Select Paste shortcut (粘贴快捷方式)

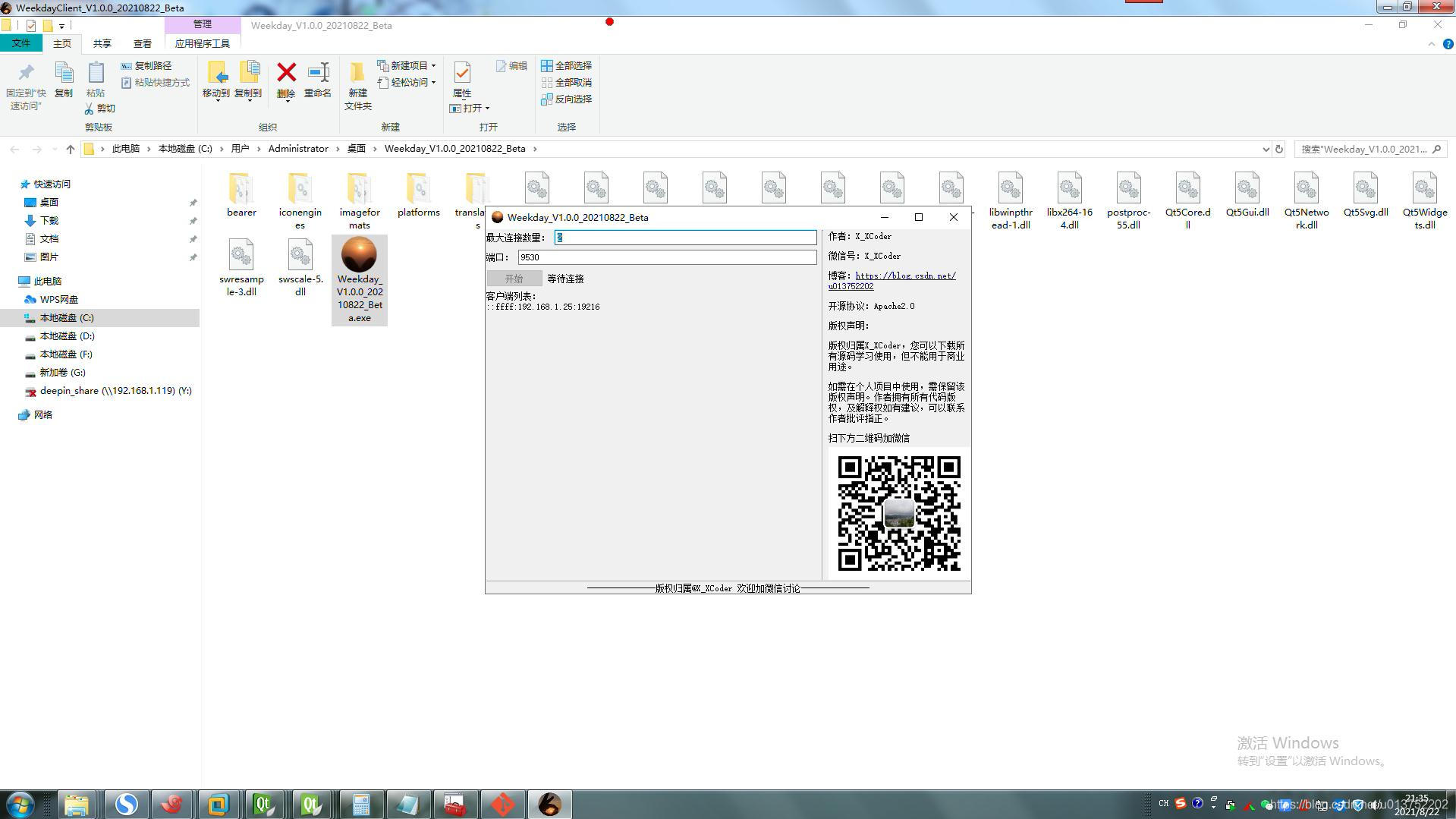[156, 83]
